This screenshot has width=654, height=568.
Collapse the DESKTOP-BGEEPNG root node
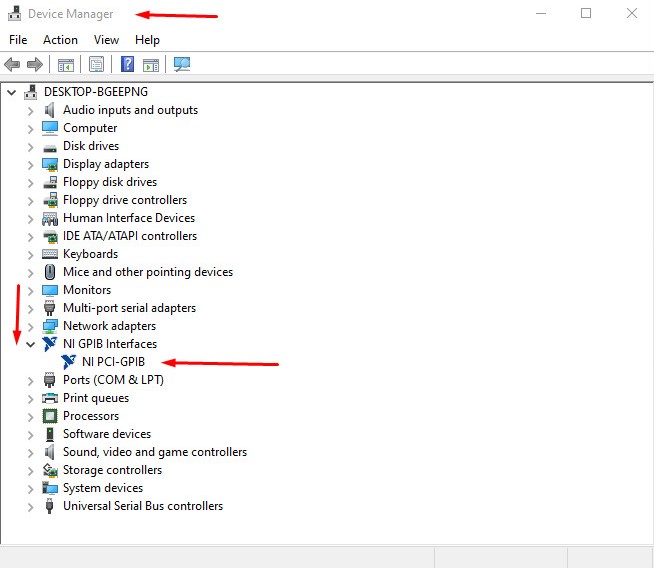(x=11, y=92)
